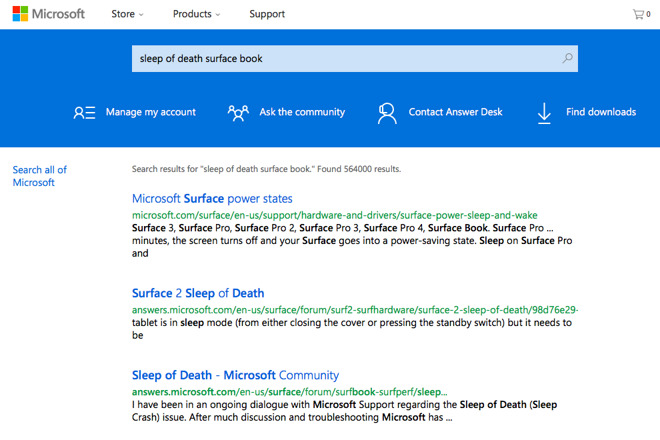The height and width of the screenshot is (440, 660).
Task: Click the 'Found 564000 results' summary text
Action: coord(359,169)
